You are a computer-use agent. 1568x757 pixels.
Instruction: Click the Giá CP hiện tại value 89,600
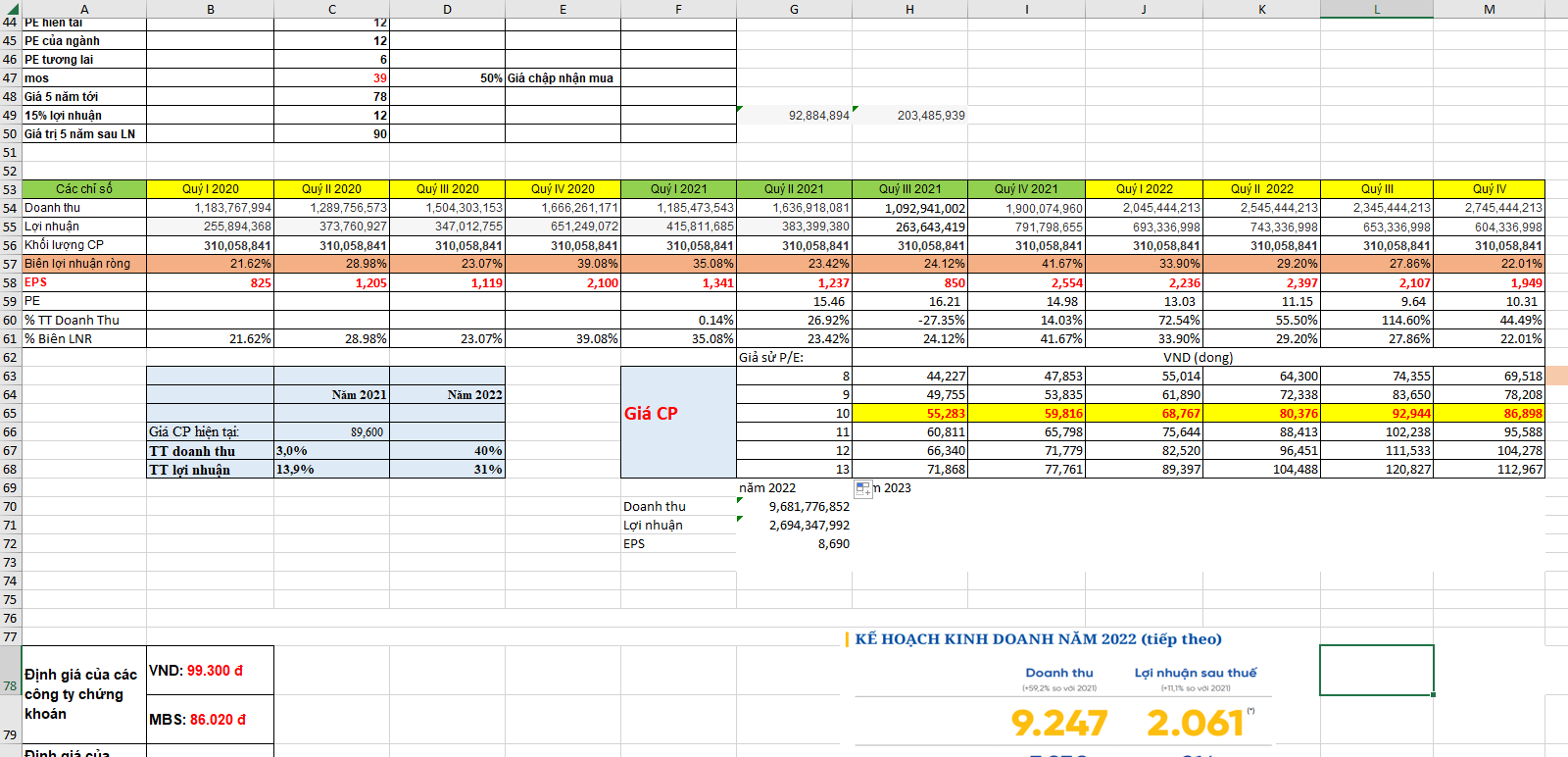331,432
